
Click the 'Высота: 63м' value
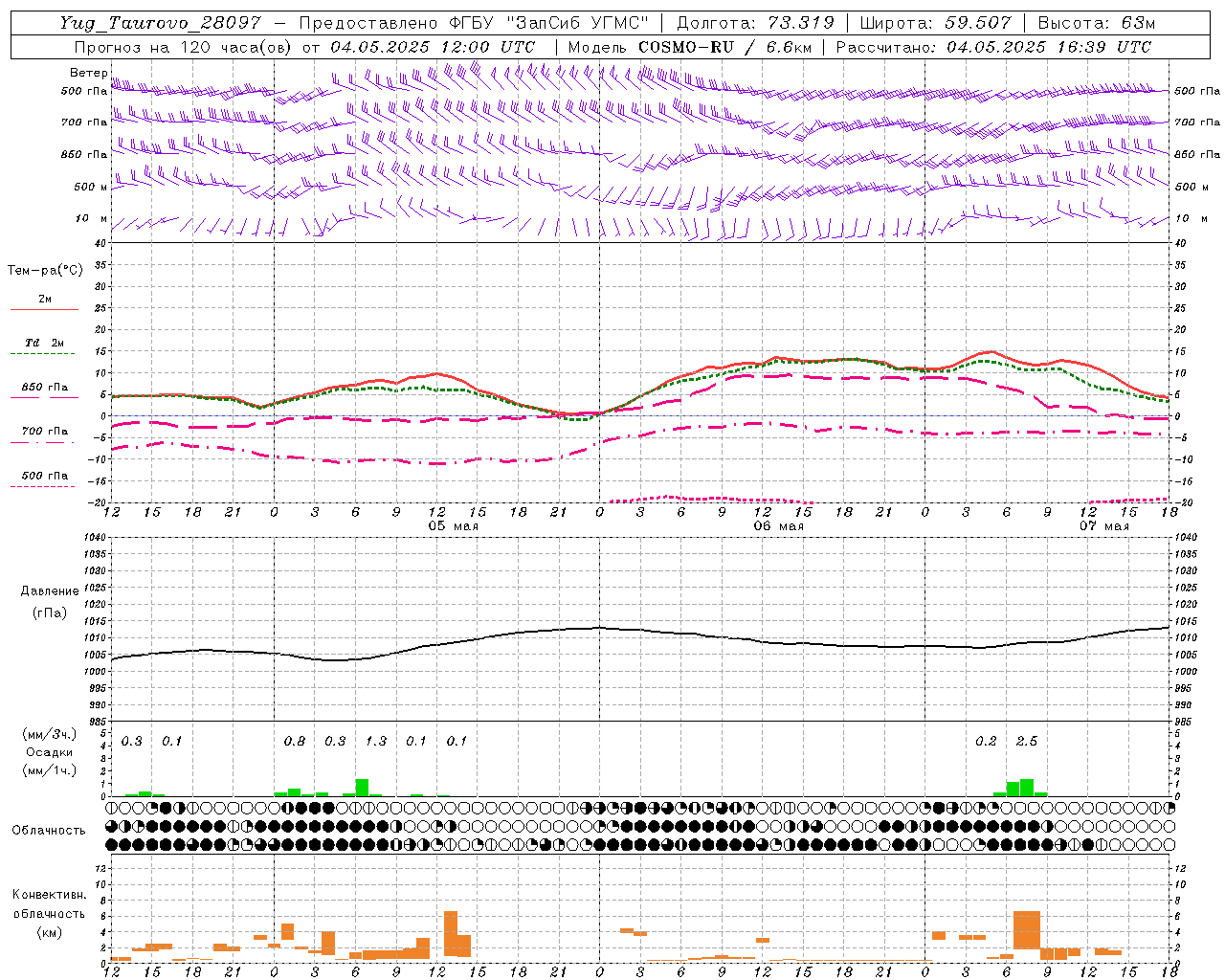[x=1097, y=23]
